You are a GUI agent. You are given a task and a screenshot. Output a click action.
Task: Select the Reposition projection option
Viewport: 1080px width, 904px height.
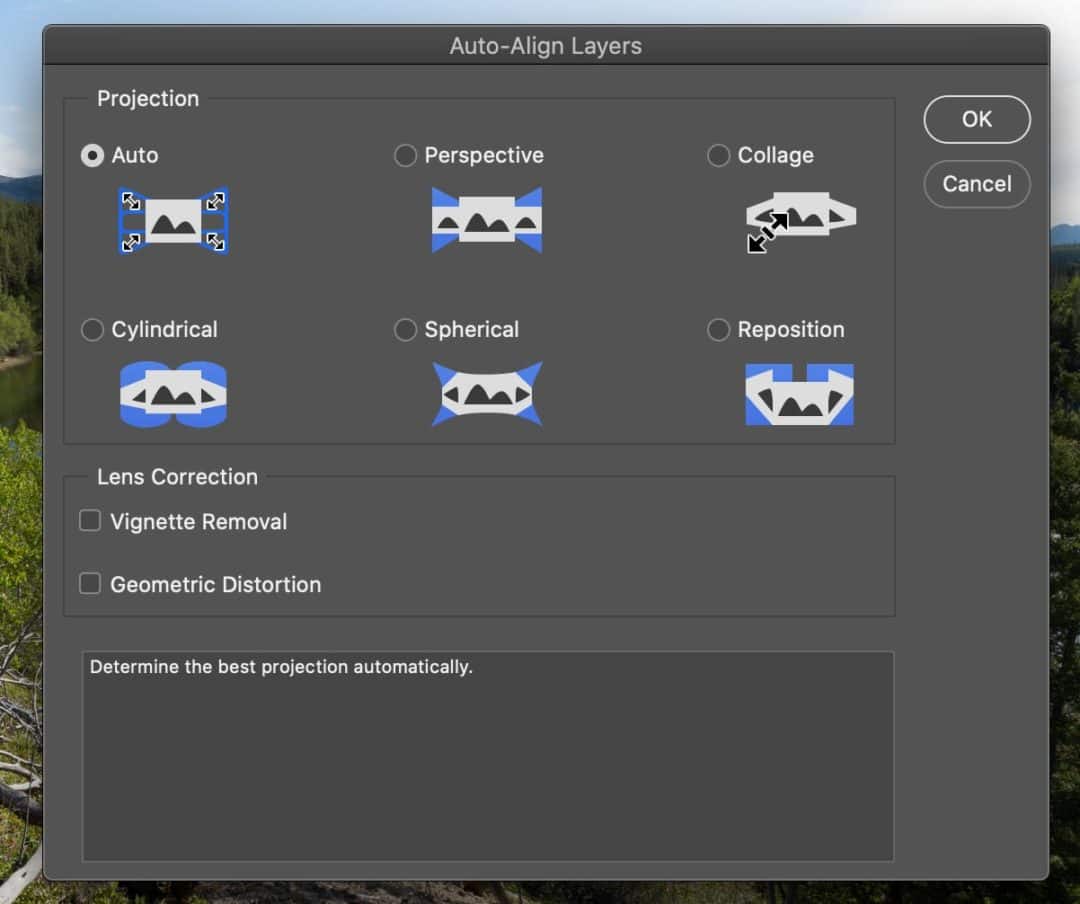tap(718, 329)
